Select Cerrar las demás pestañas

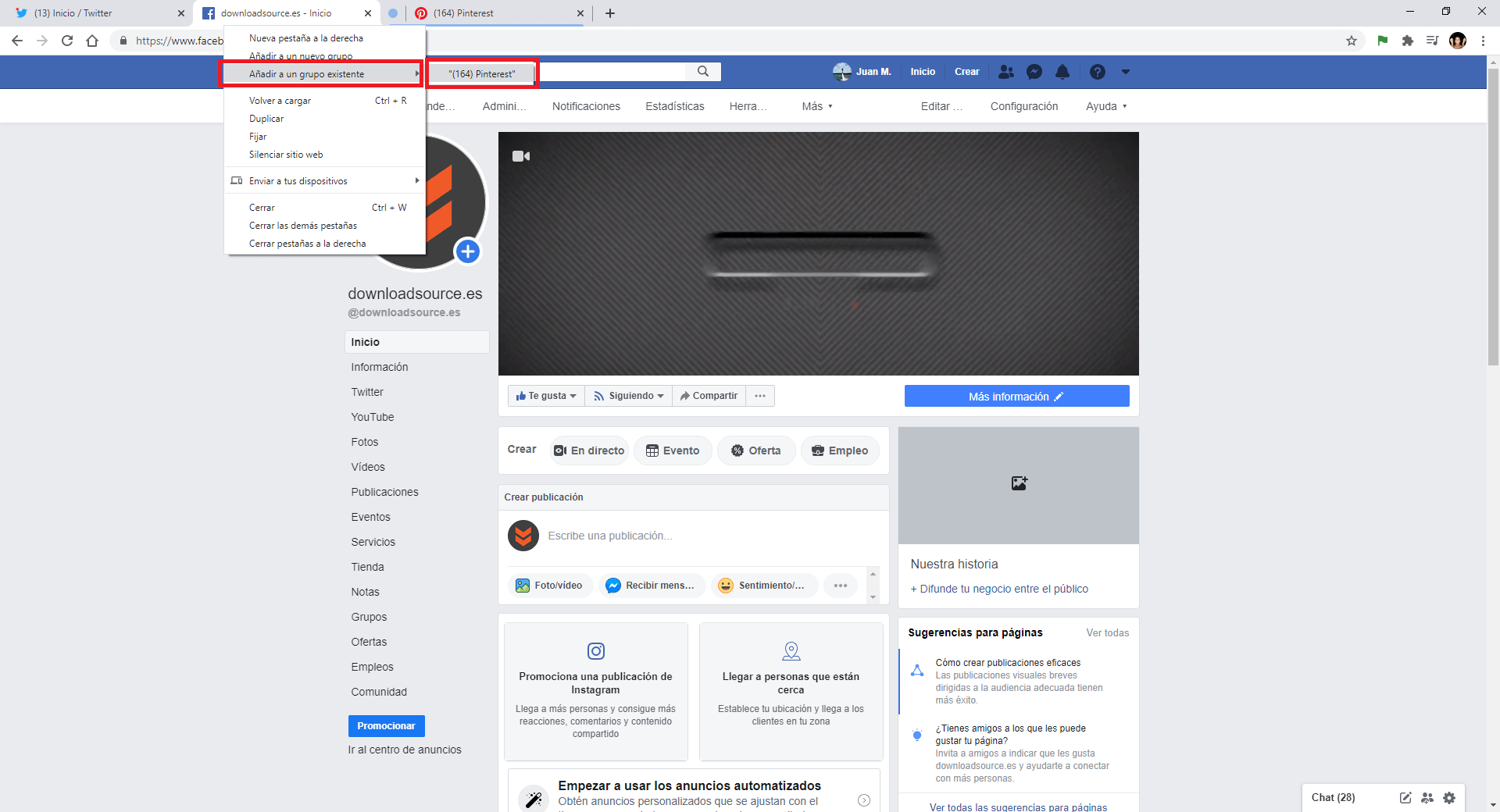click(324, 226)
